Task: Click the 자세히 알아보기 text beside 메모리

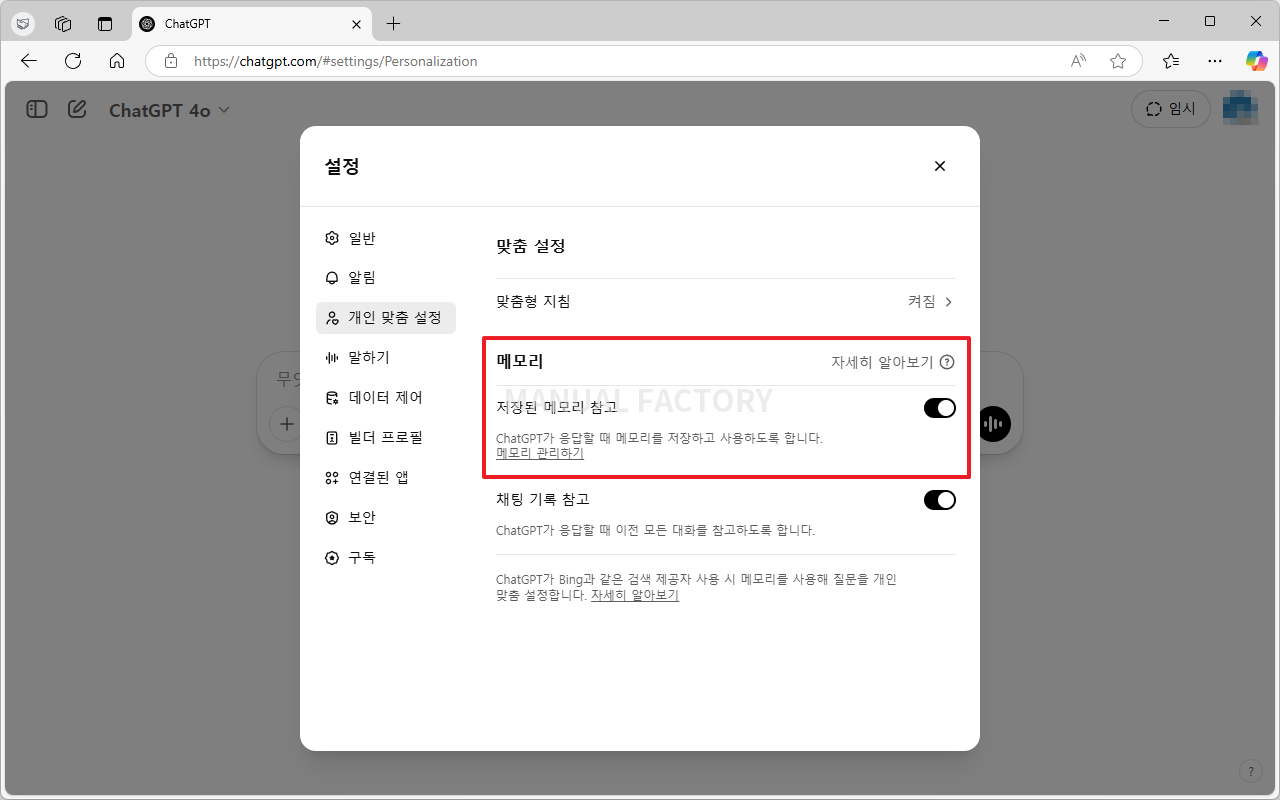Action: point(882,363)
